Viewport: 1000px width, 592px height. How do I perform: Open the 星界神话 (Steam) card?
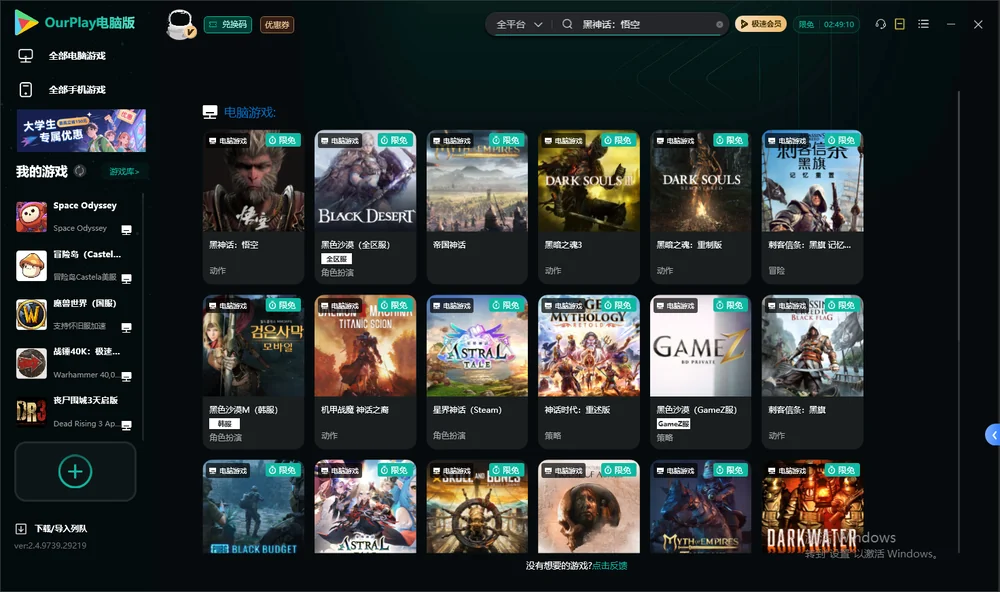coord(477,372)
